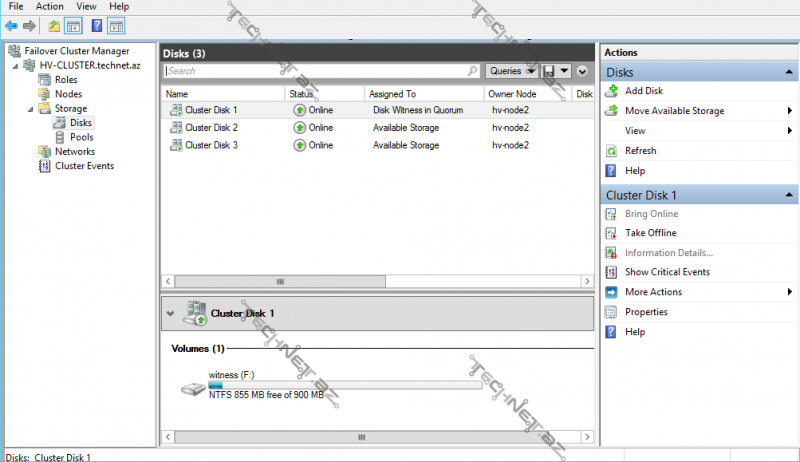Click the Cluster Events icon in tree
800x462 pixels.
click(45, 166)
